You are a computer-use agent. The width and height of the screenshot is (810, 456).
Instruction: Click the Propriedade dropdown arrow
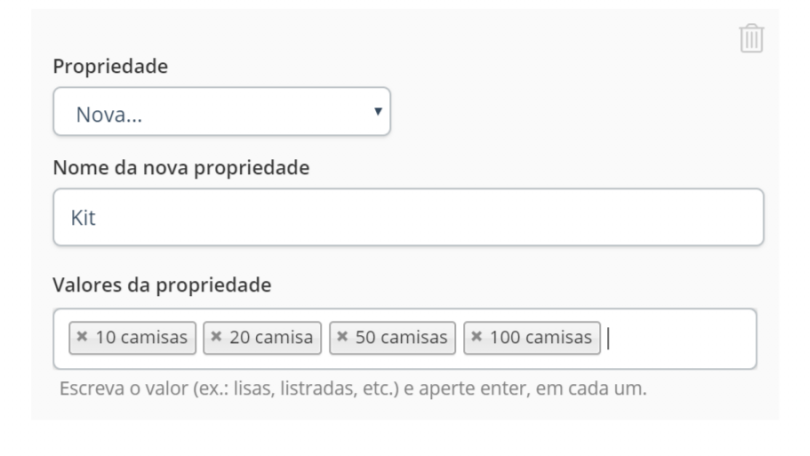click(x=378, y=111)
